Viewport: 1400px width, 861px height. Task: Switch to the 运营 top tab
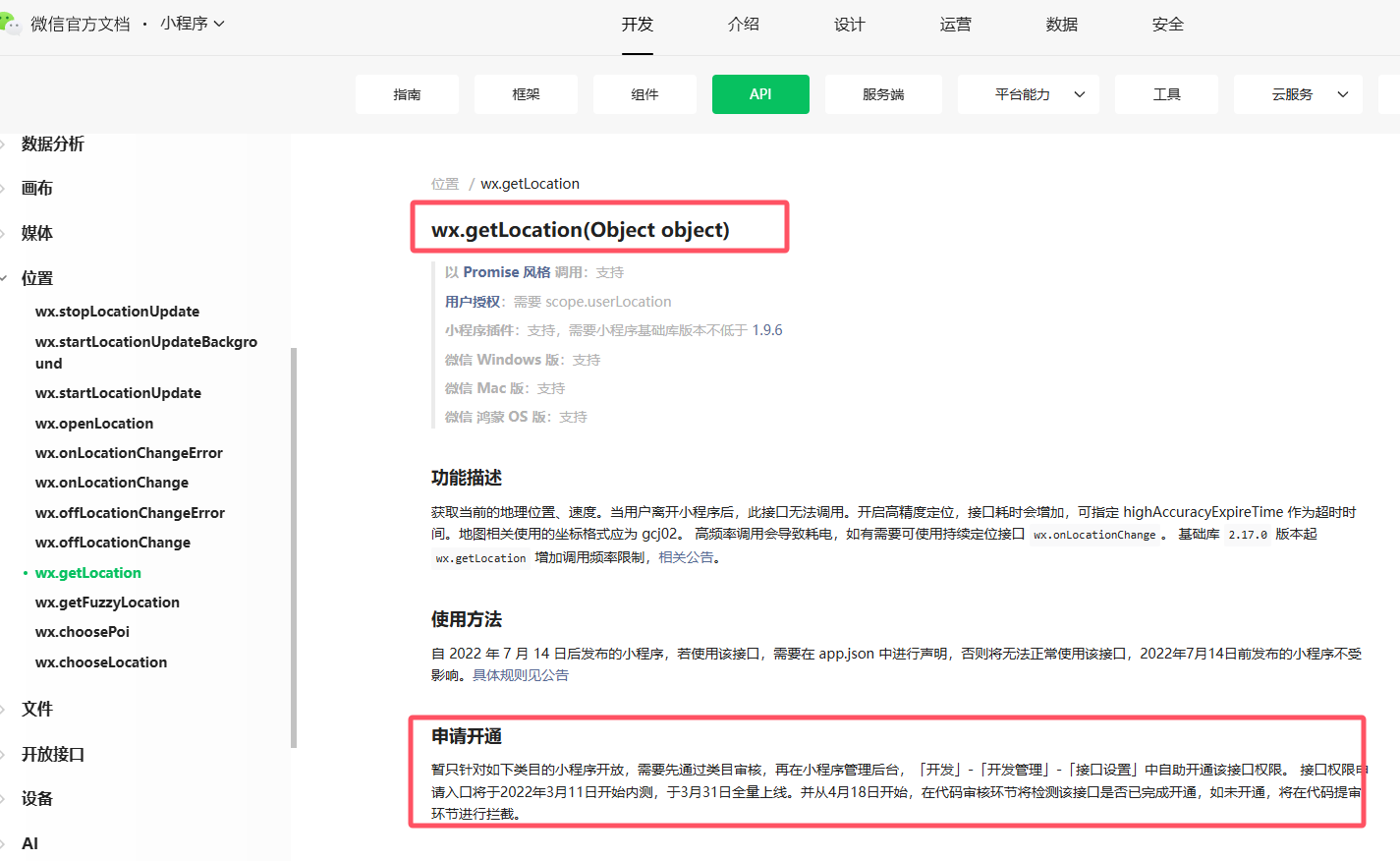[956, 25]
